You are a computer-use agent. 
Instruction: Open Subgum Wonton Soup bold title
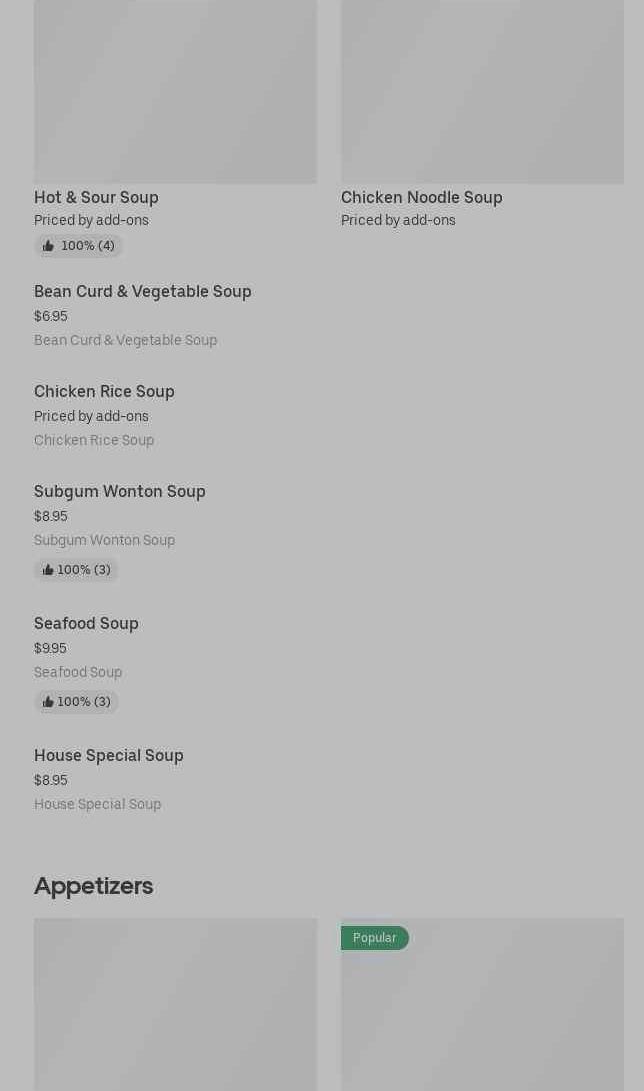tap(120, 491)
